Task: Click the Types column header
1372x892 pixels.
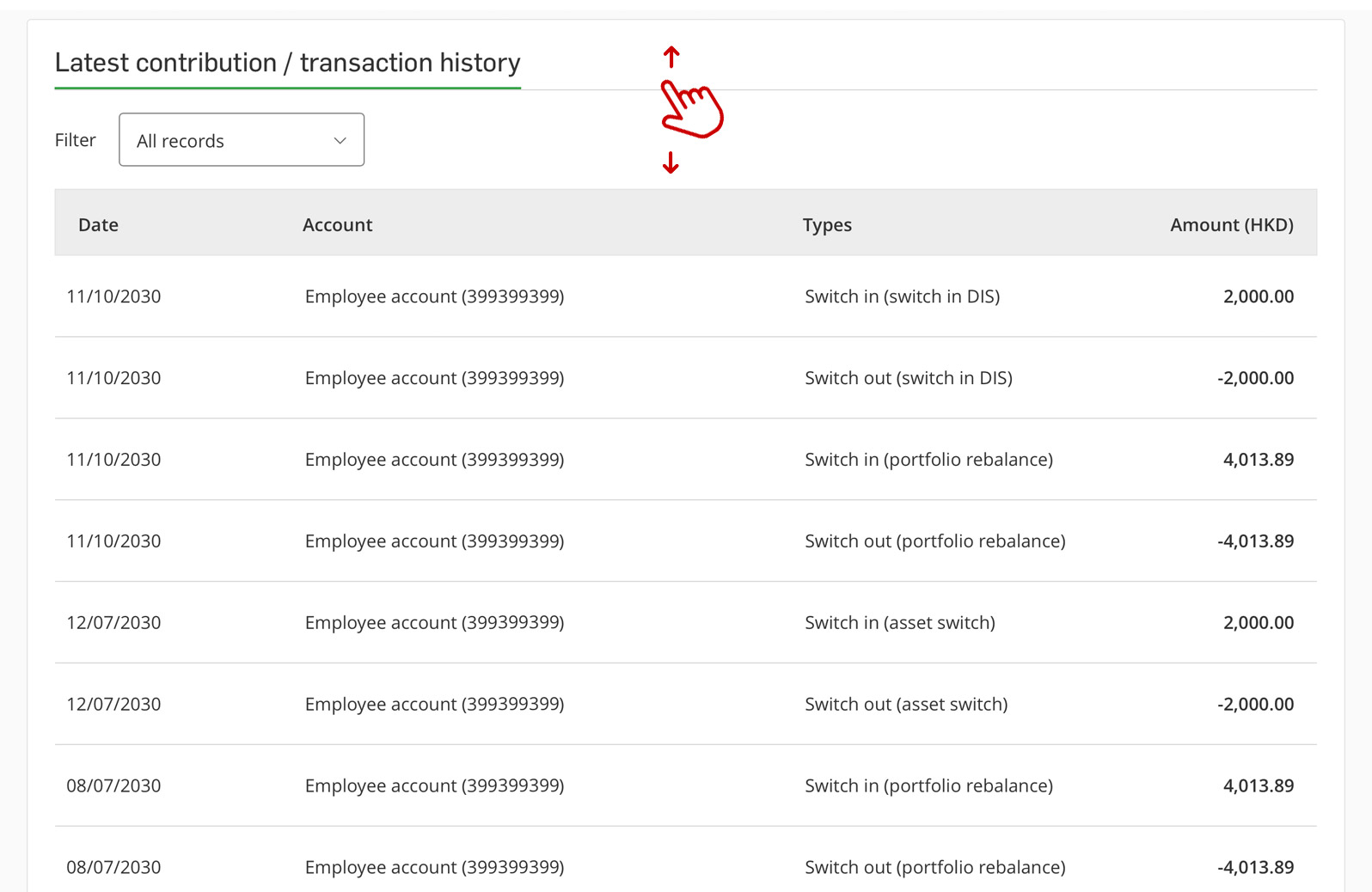Action: click(827, 224)
